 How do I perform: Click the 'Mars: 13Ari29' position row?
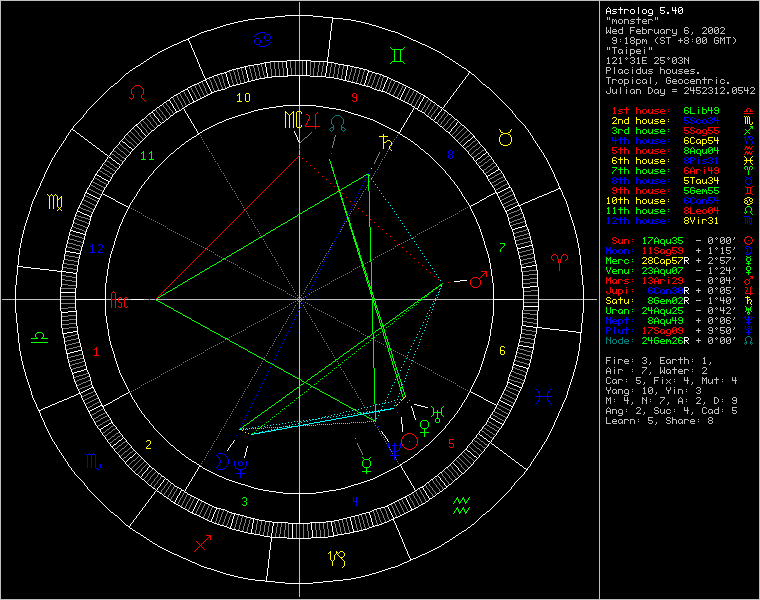click(x=679, y=281)
